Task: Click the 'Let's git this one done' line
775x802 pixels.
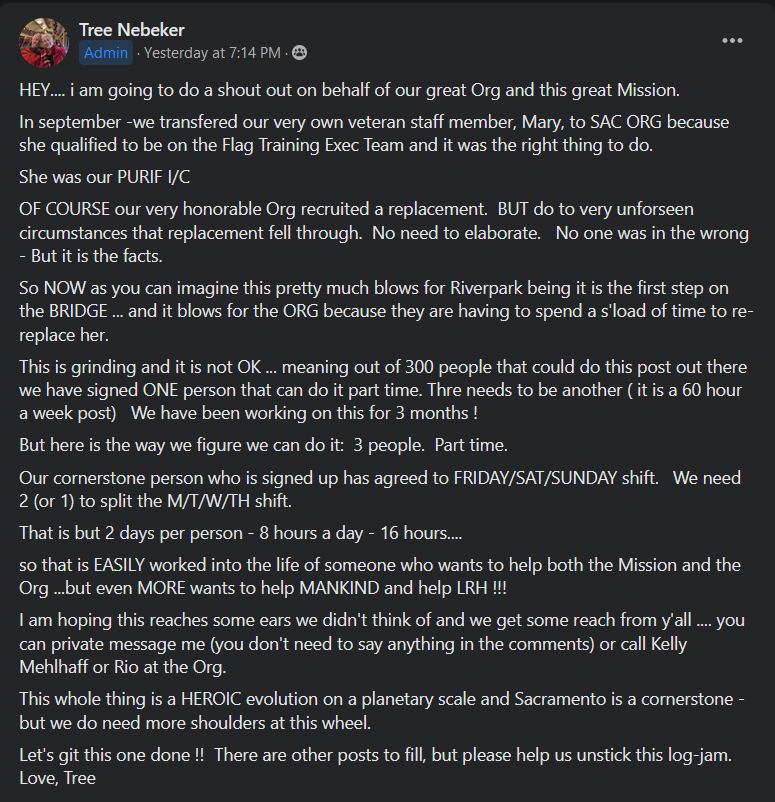Action: tap(375, 754)
